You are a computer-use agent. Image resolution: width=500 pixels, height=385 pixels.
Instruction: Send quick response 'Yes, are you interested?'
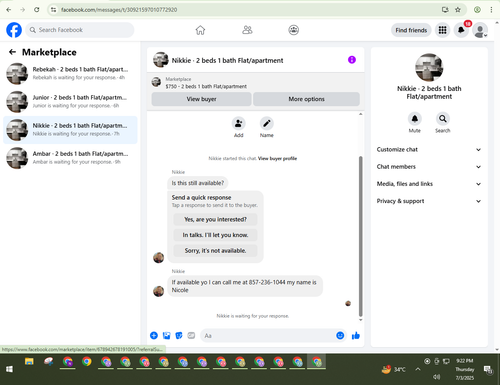(215, 219)
